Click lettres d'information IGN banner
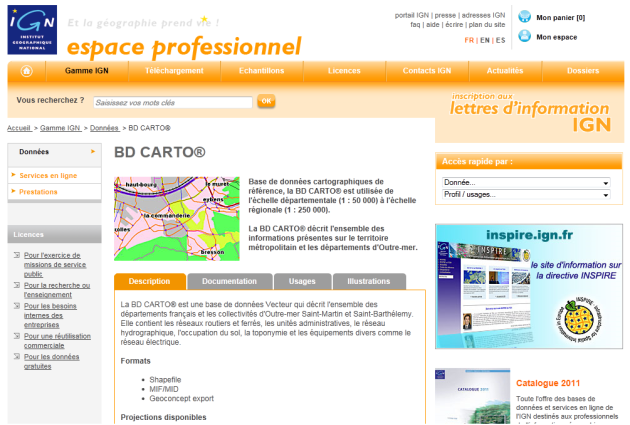 point(530,114)
